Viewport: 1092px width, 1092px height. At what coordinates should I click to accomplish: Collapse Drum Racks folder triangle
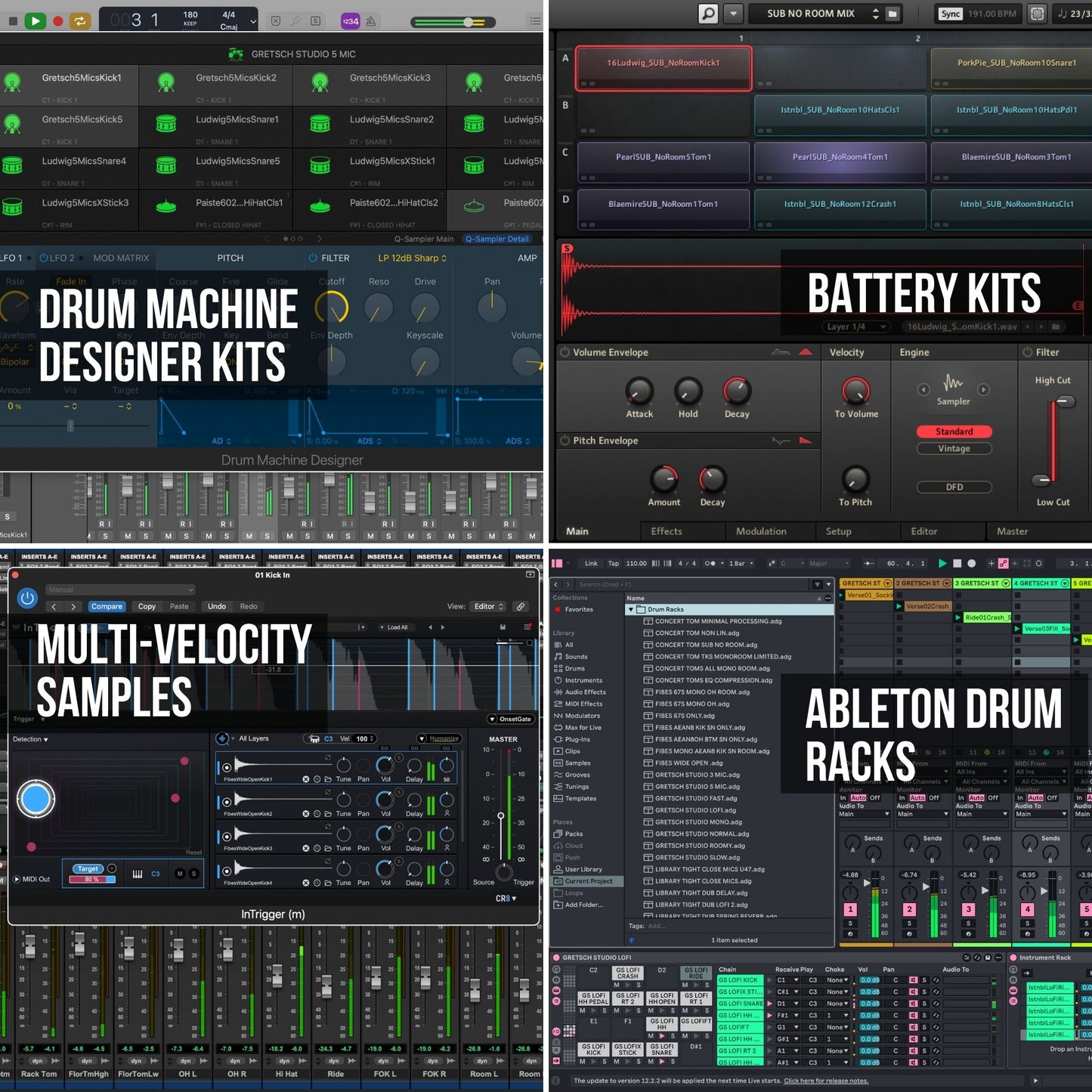630,609
